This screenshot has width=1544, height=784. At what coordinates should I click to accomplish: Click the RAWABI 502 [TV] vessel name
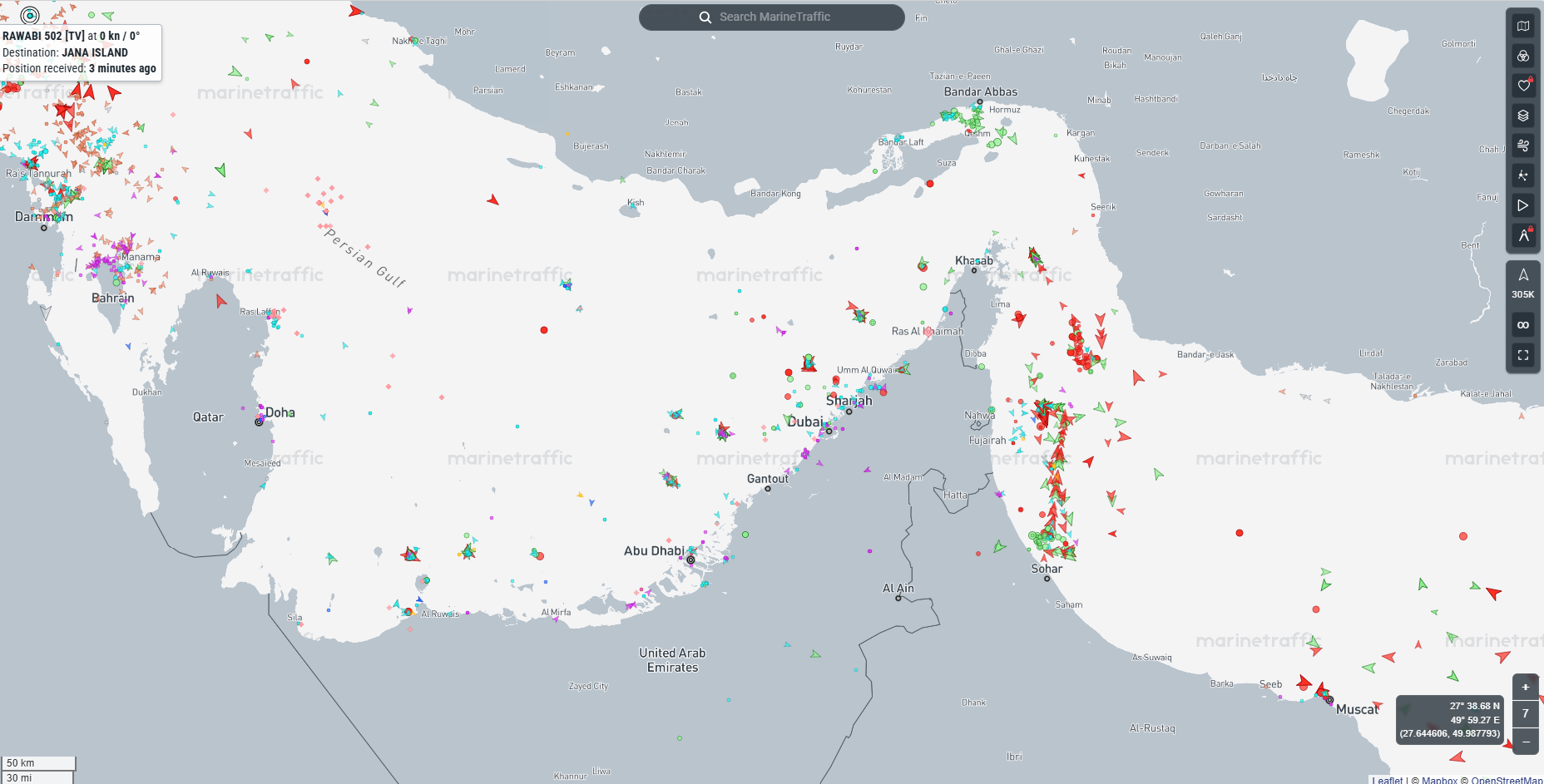click(x=43, y=36)
